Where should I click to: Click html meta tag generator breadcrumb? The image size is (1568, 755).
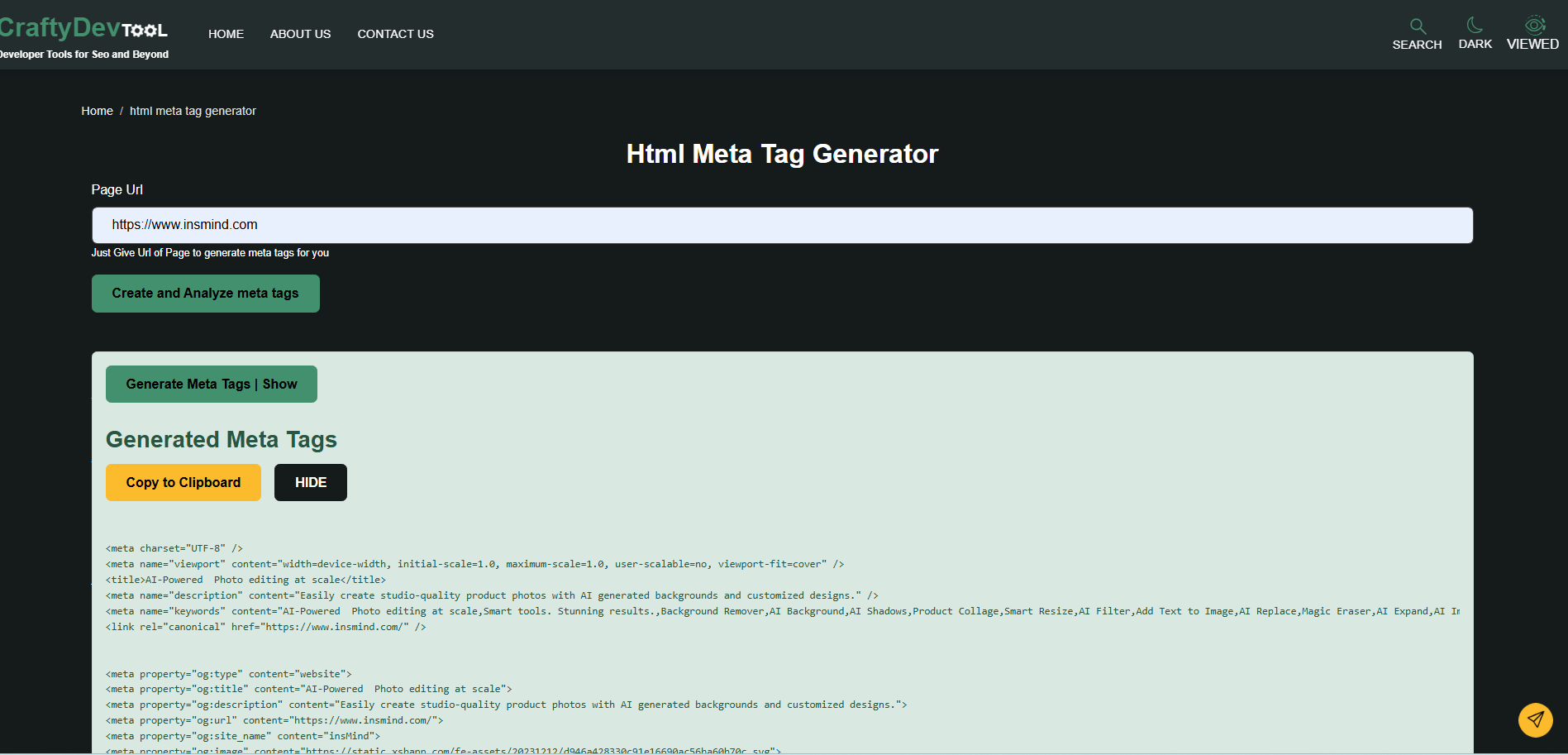tap(193, 111)
